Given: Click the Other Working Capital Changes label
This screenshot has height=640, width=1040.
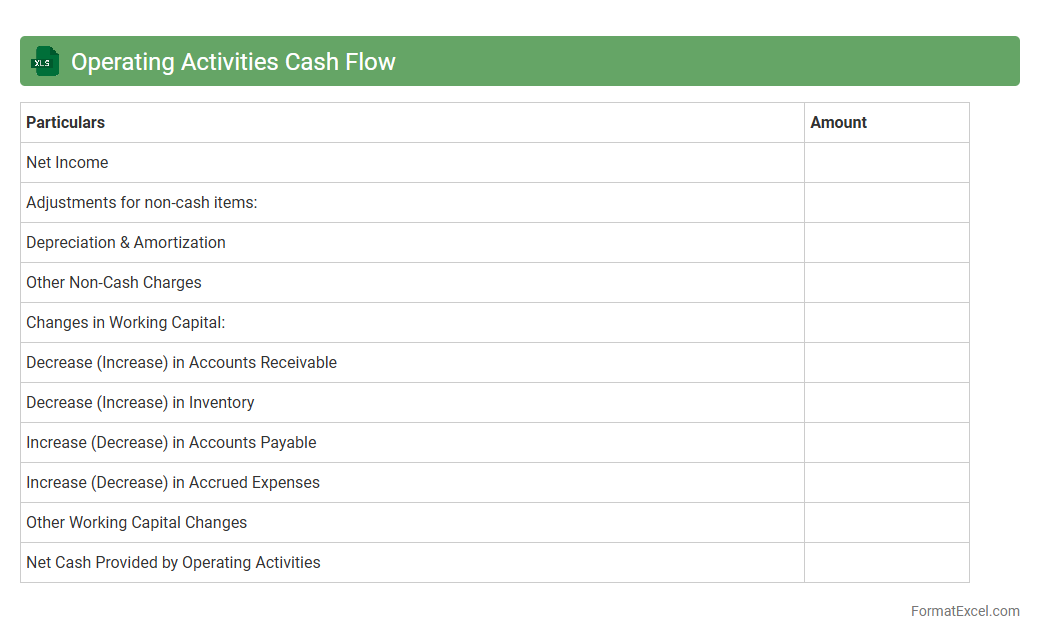Looking at the screenshot, I should (x=136, y=523).
